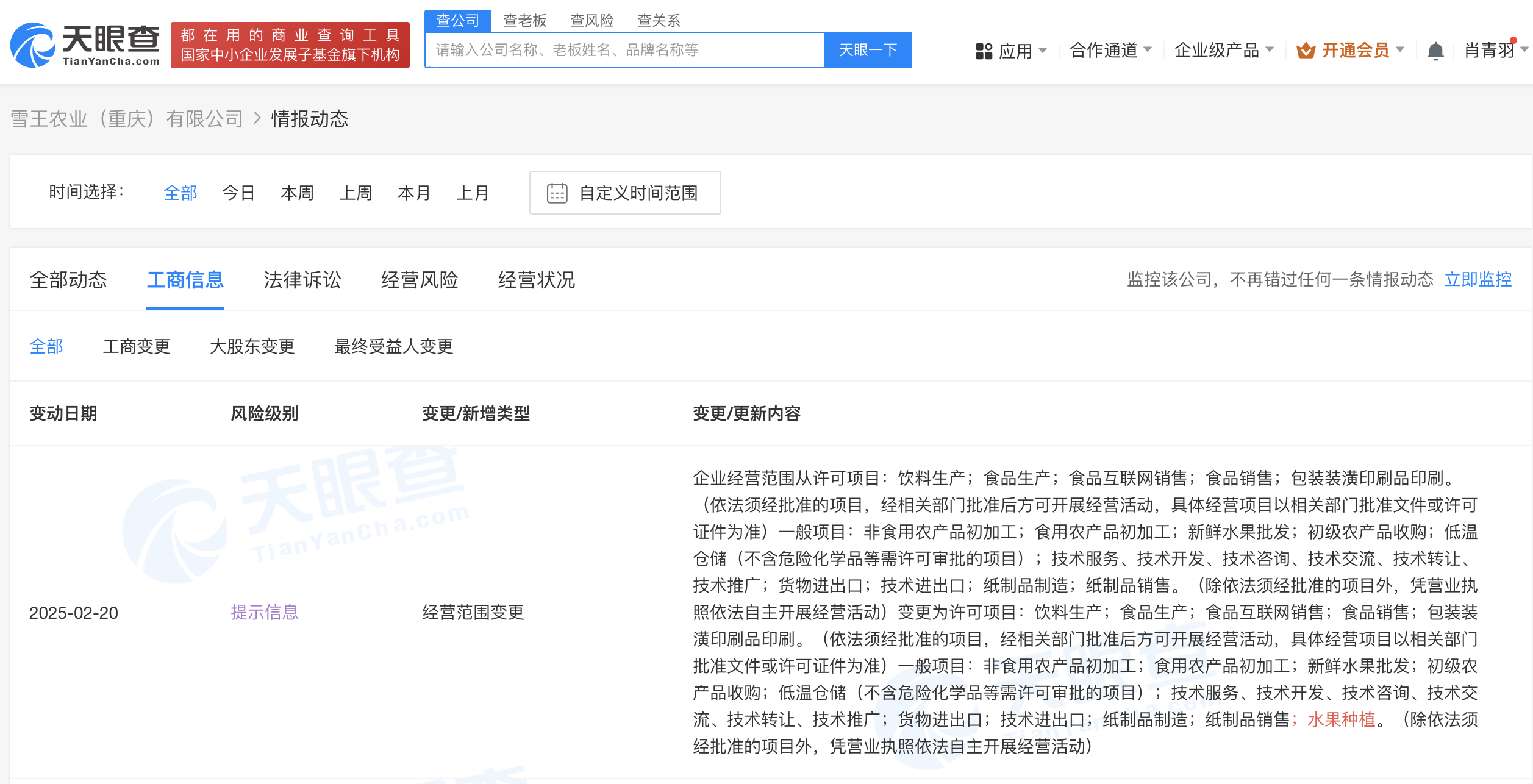This screenshot has width=1533, height=784.
Task: Switch to the 查老板 search tab
Action: pyautogui.click(x=524, y=21)
